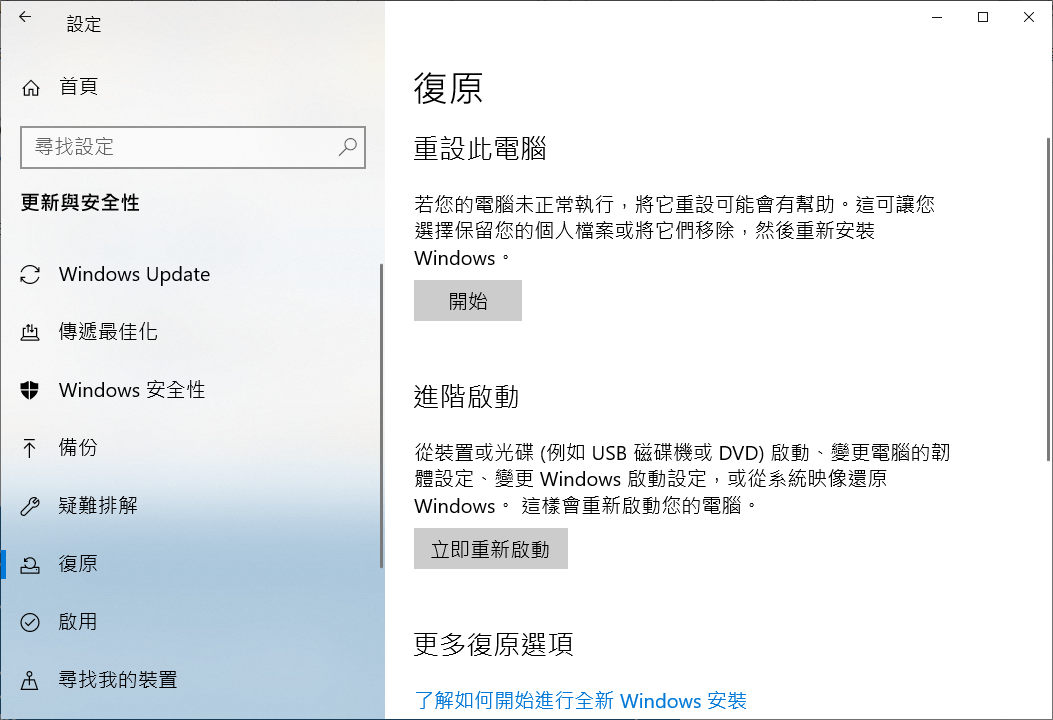Screen dimensions: 1053x720
Task: Click the 更新與安全性 section title
Action: (x=80, y=202)
